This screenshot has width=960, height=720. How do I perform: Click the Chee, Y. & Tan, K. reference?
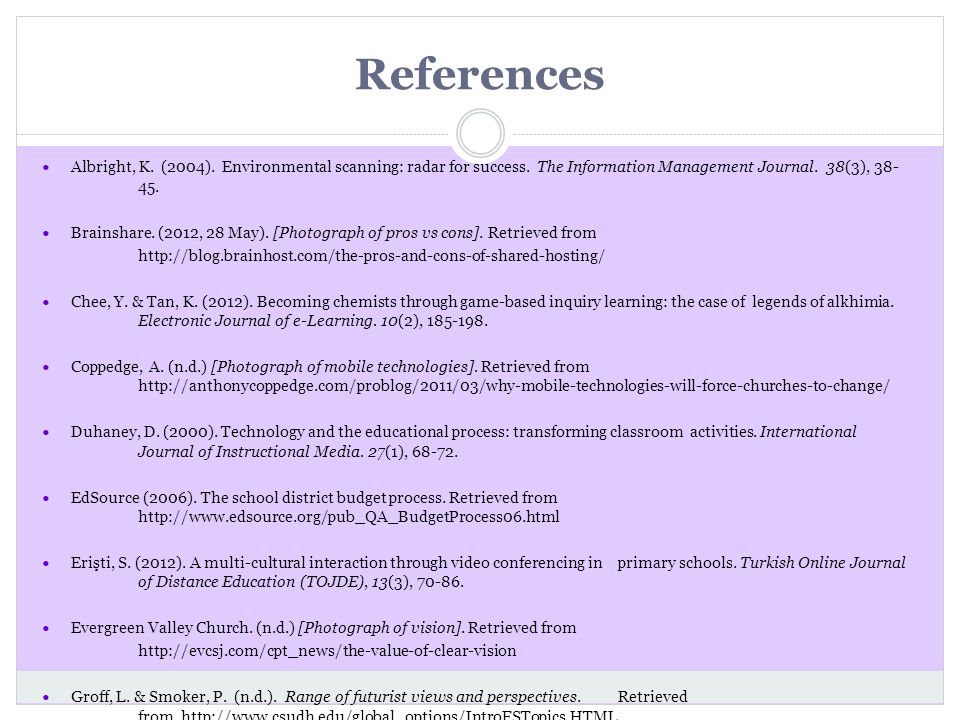click(x=482, y=311)
